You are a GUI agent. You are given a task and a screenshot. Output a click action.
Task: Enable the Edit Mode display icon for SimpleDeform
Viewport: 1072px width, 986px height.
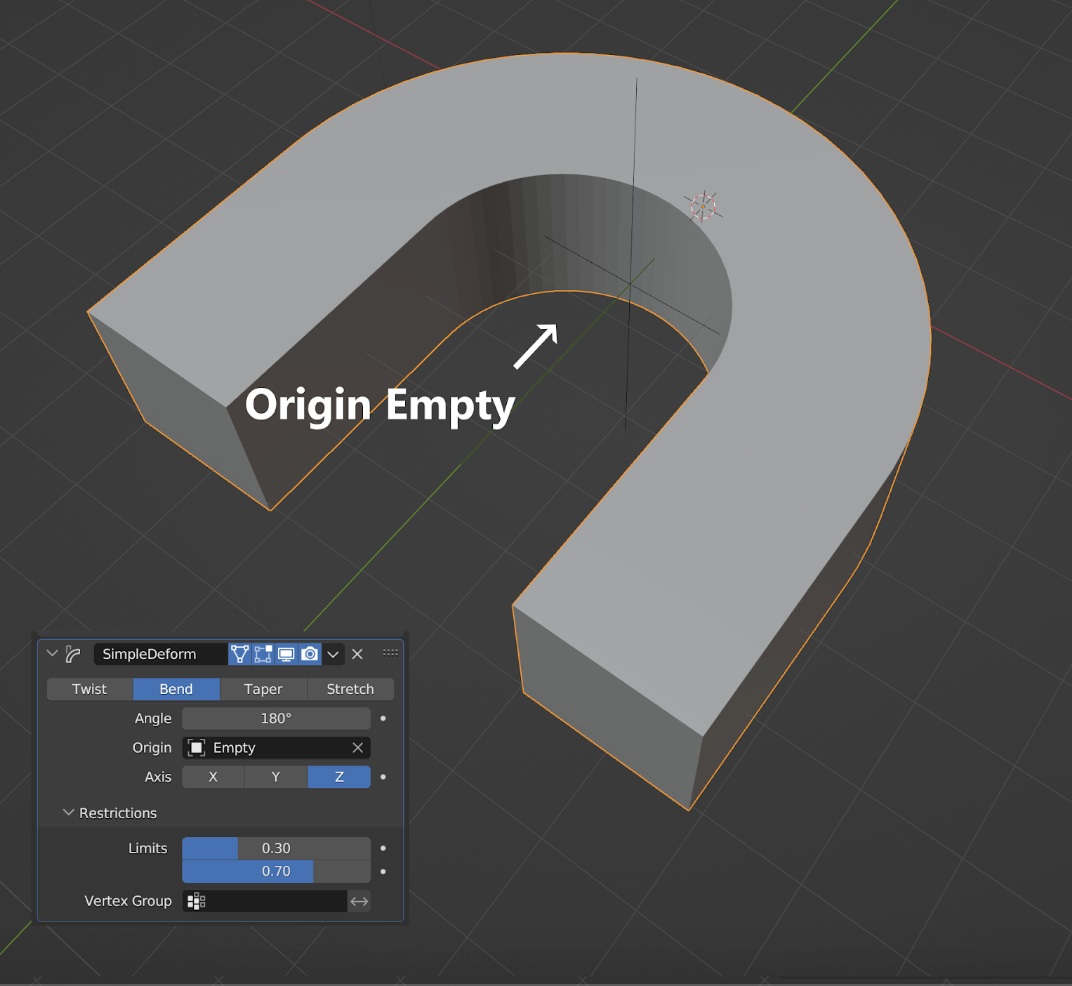pyautogui.click(x=261, y=654)
